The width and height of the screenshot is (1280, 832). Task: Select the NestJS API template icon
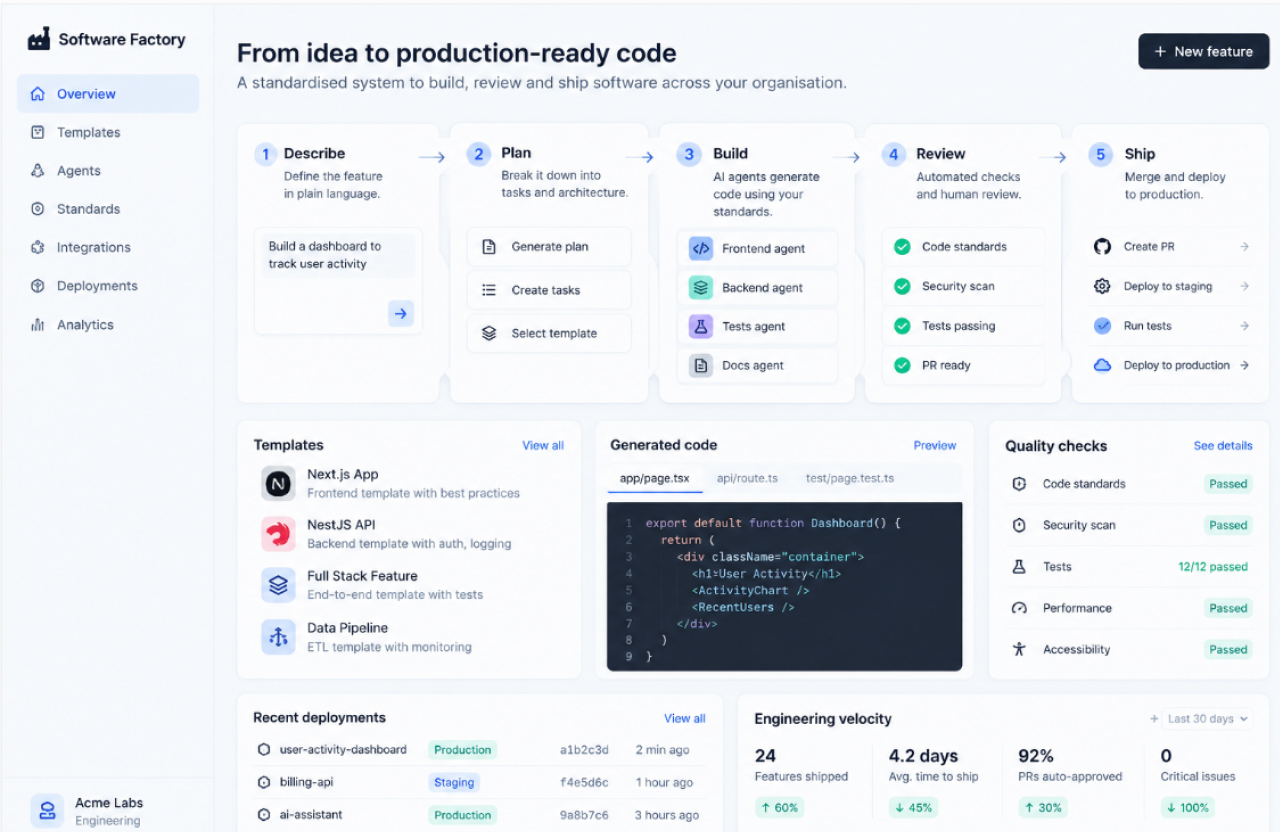coord(278,534)
